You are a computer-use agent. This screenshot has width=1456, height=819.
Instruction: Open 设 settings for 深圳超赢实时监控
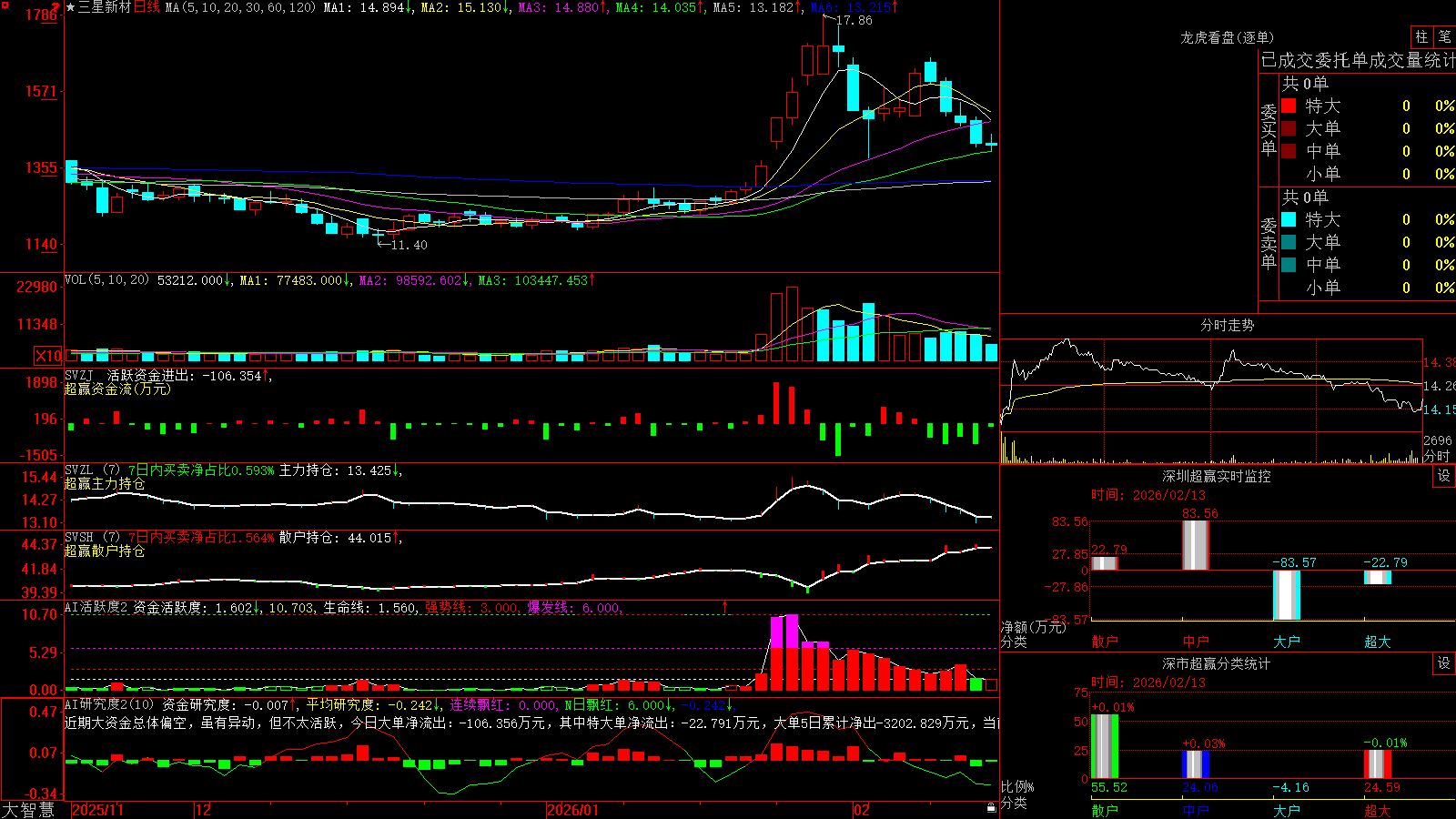point(1444,476)
